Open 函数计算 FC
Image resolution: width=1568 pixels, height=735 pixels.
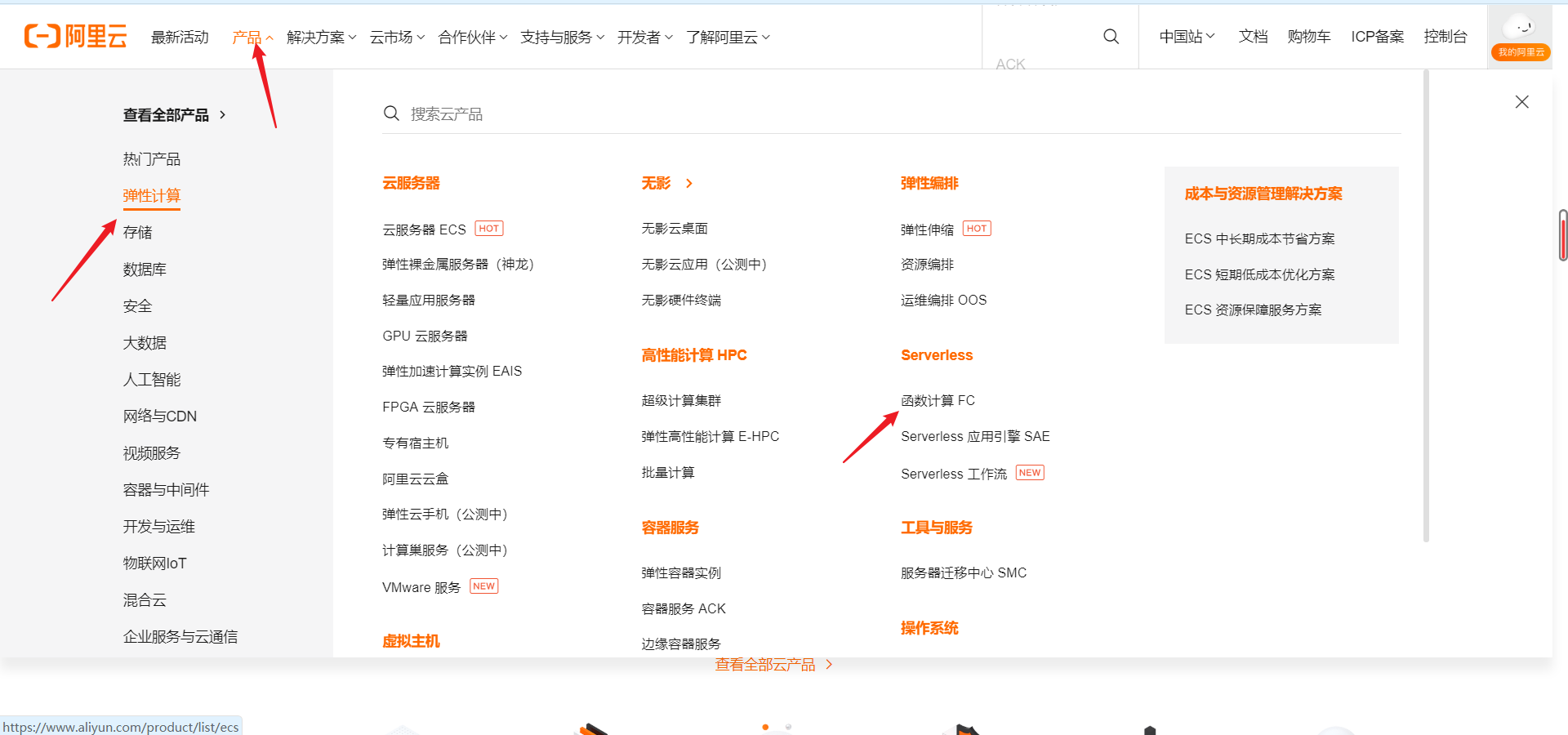pyautogui.click(x=938, y=401)
